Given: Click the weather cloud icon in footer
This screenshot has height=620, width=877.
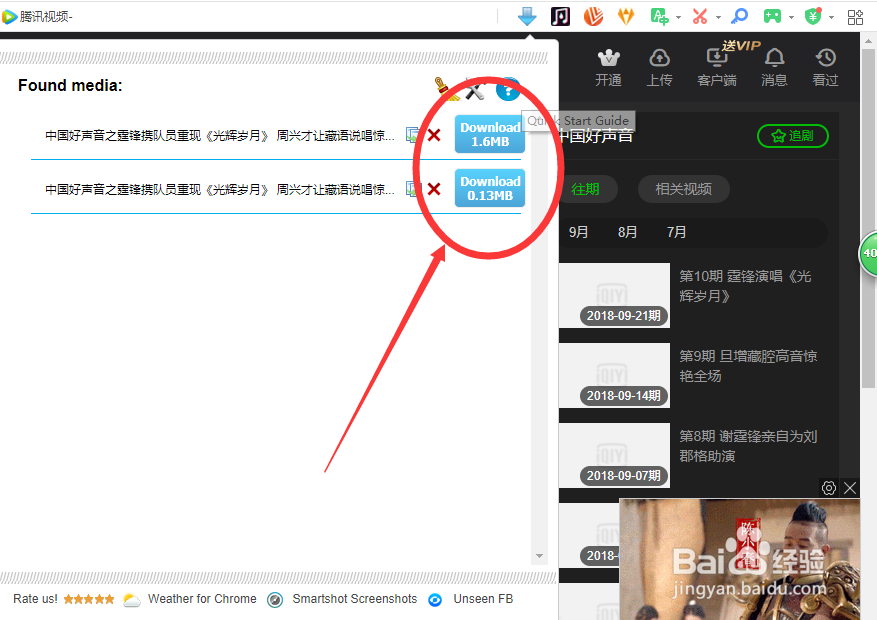Looking at the screenshot, I should (x=131, y=600).
